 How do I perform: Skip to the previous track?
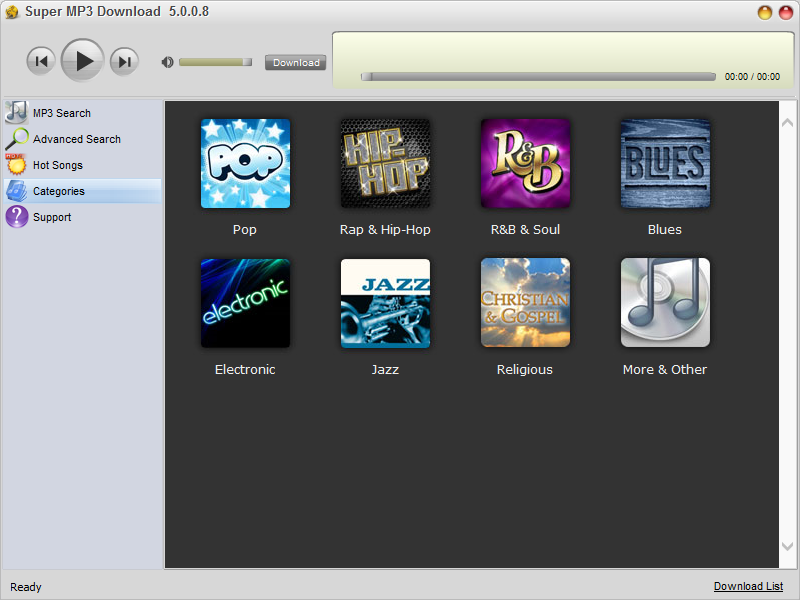point(41,61)
